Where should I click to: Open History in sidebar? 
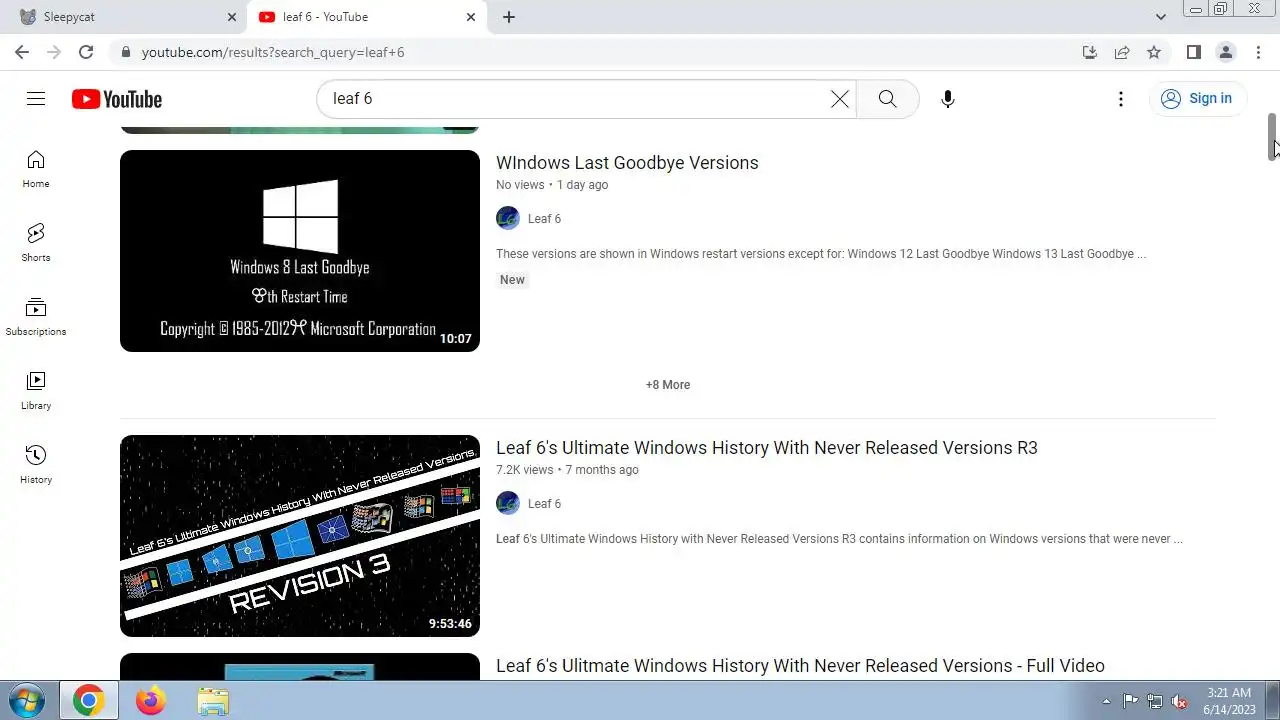tap(36, 465)
